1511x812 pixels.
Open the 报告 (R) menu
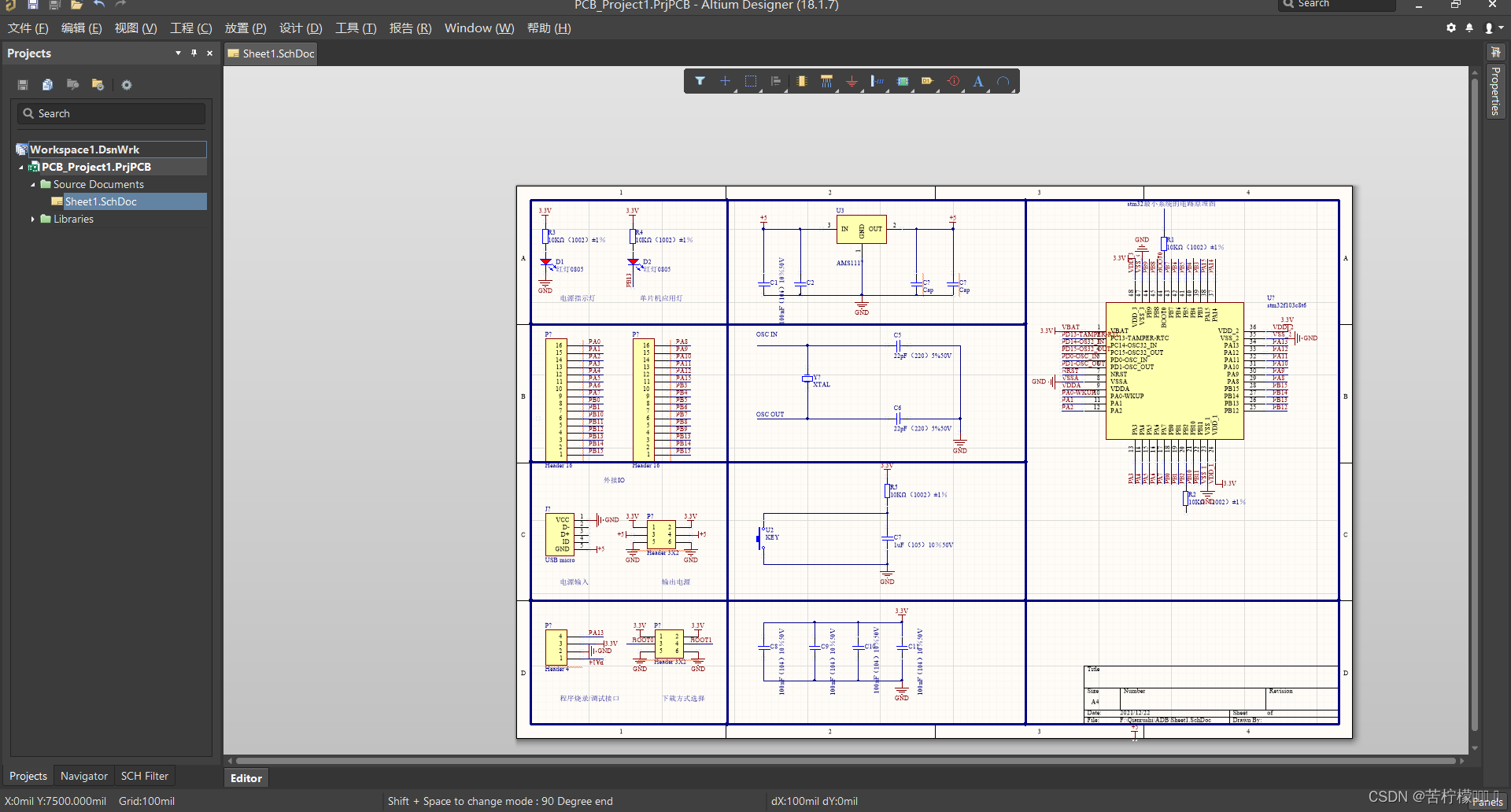[x=410, y=28]
